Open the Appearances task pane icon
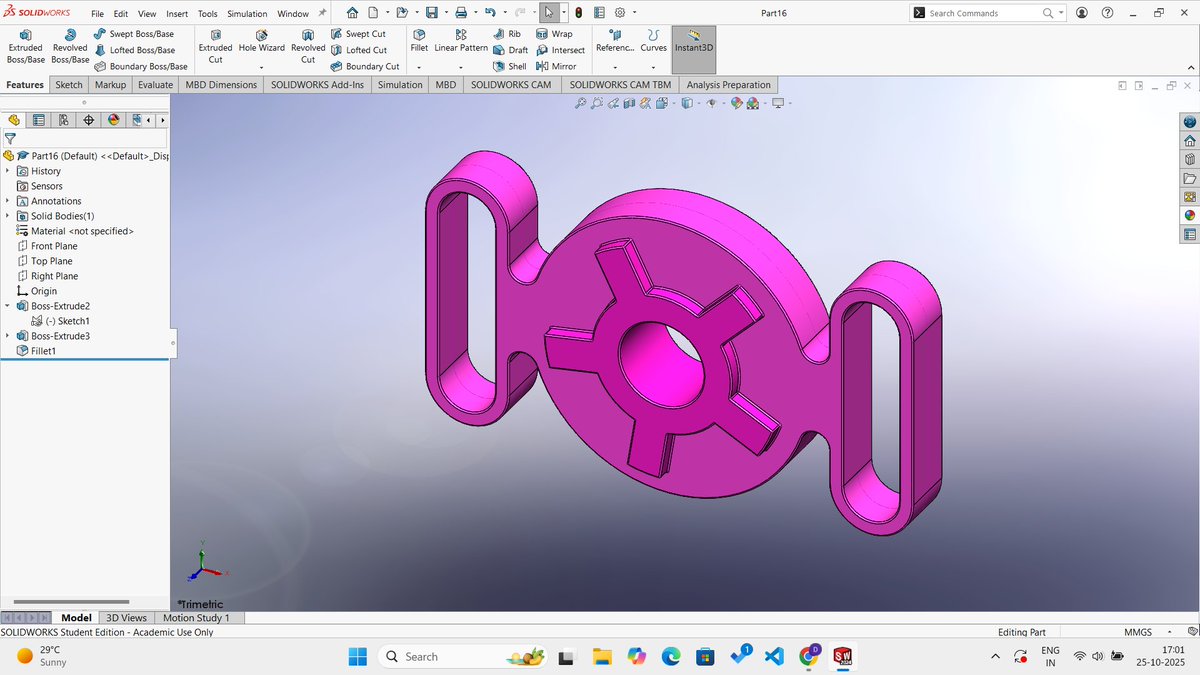The width and height of the screenshot is (1200, 675). [1190, 214]
